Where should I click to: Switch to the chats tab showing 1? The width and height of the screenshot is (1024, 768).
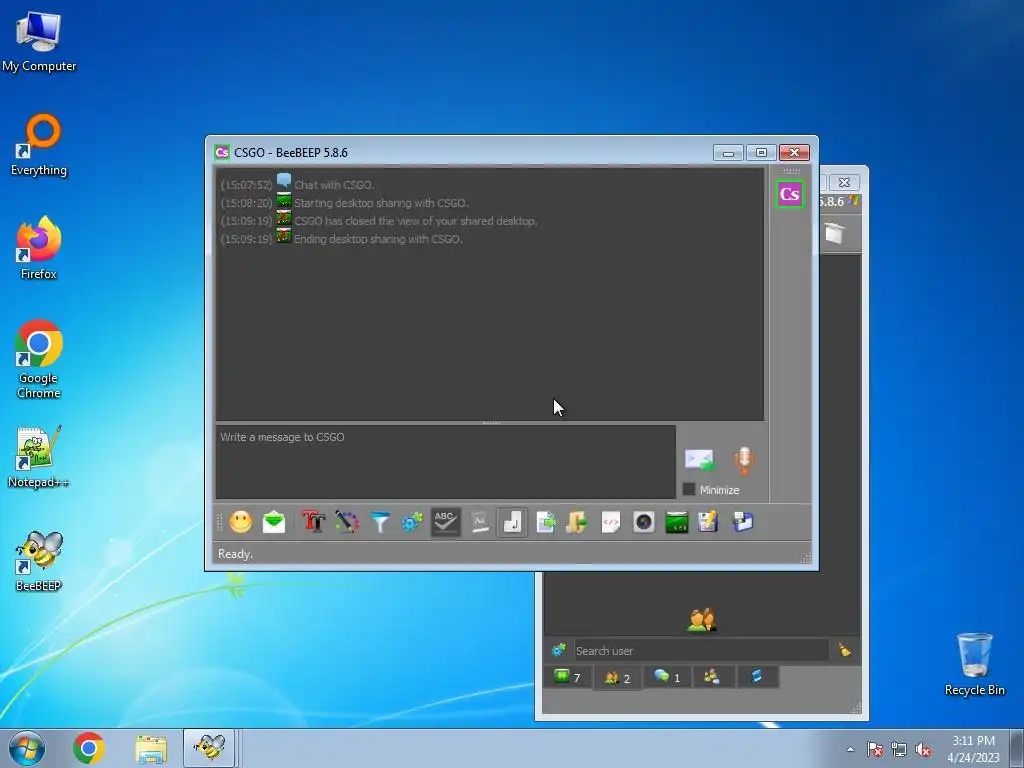pos(667,677)
